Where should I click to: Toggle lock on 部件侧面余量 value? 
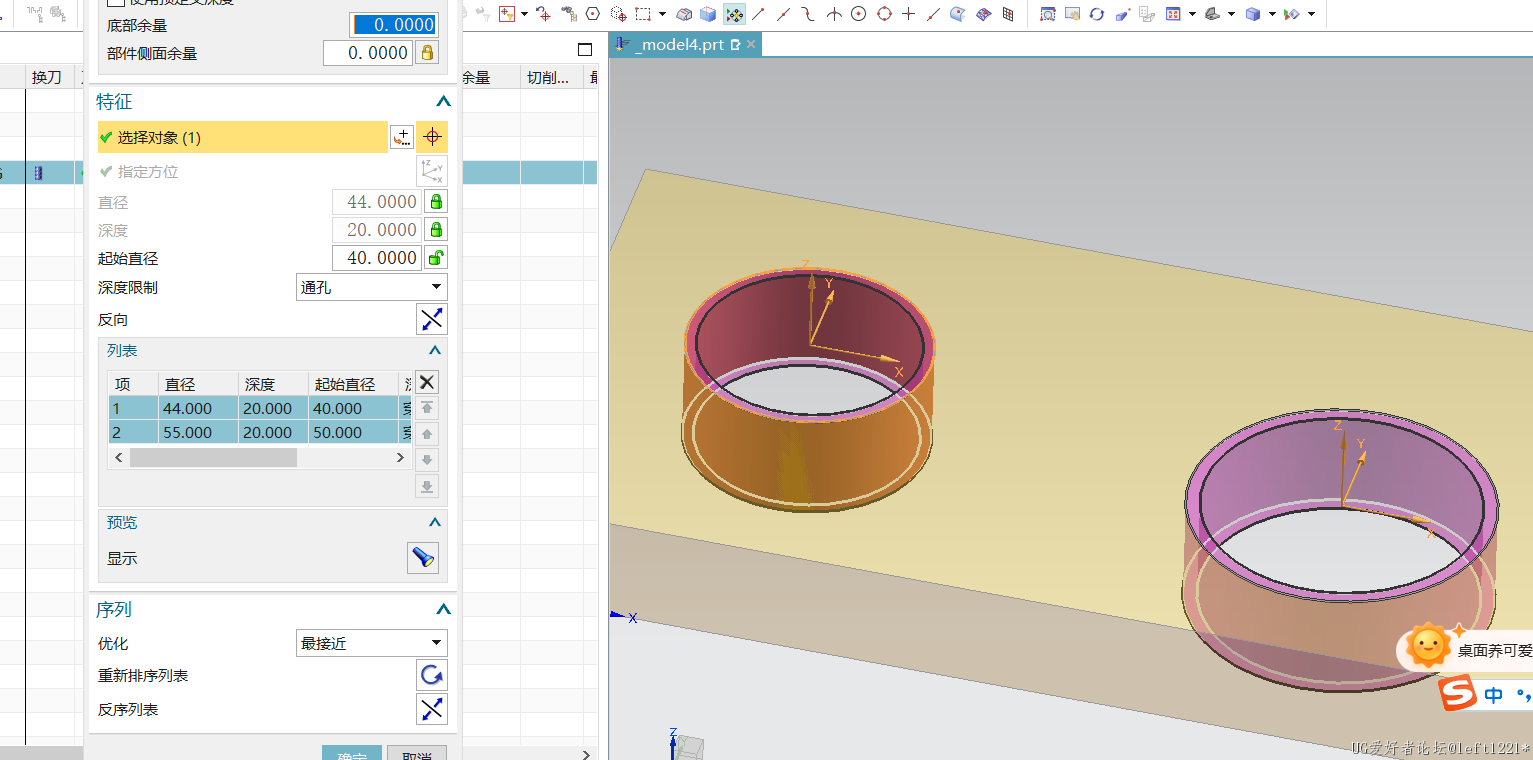(x=427, y=53)
